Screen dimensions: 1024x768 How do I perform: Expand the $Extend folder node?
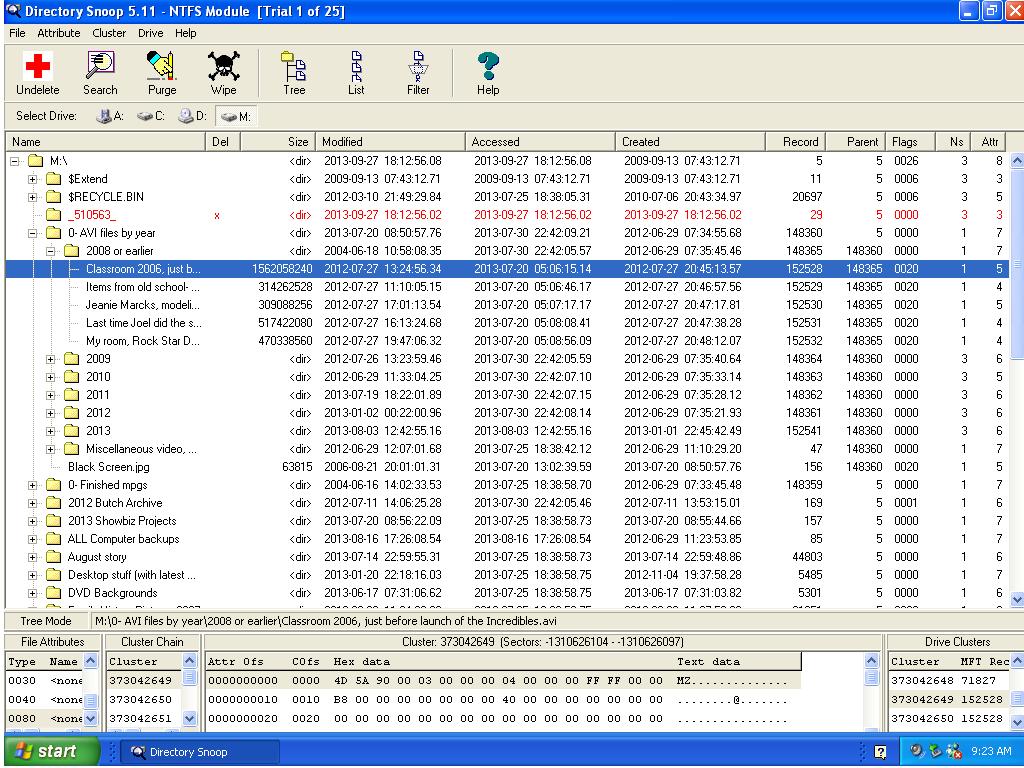32,179
